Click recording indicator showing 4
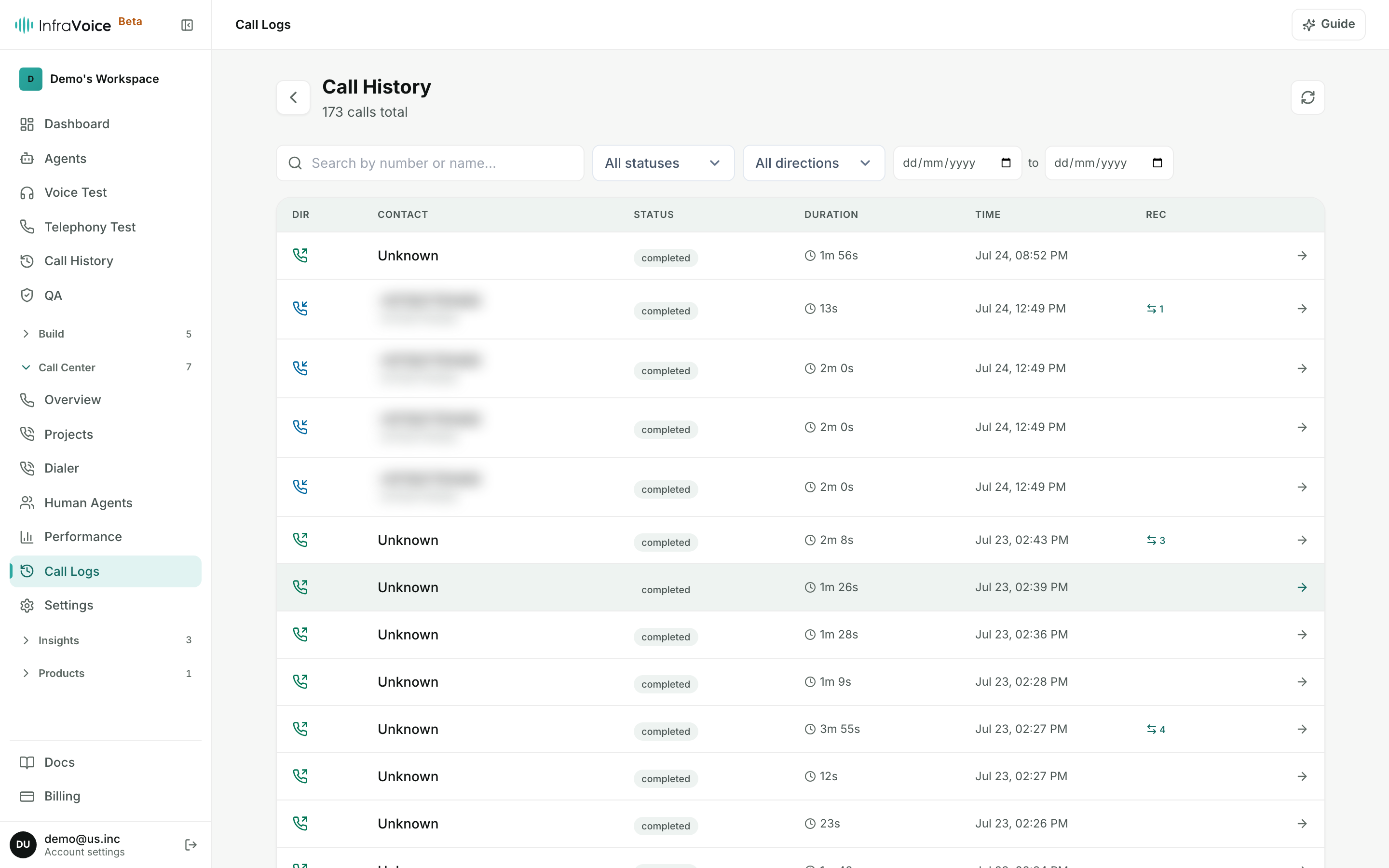The width and height of the screenshot is (1389, 868). coord(1156,729)
